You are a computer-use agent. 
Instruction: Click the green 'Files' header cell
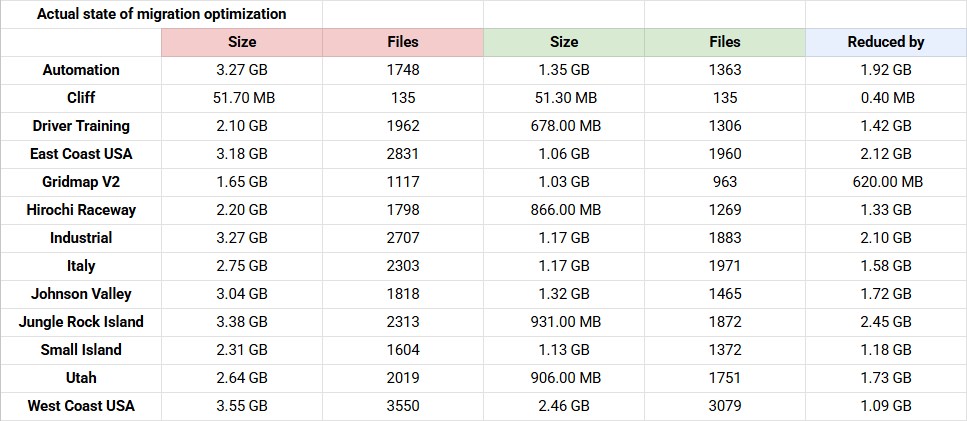(x=725, y=42)
